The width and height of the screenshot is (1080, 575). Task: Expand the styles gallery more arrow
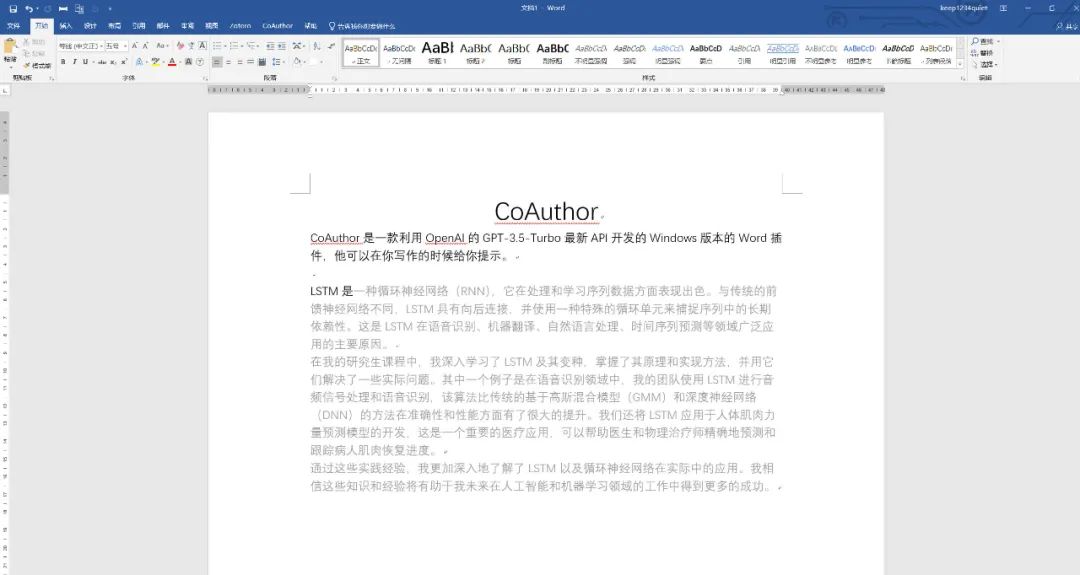[x=960, y=63]
